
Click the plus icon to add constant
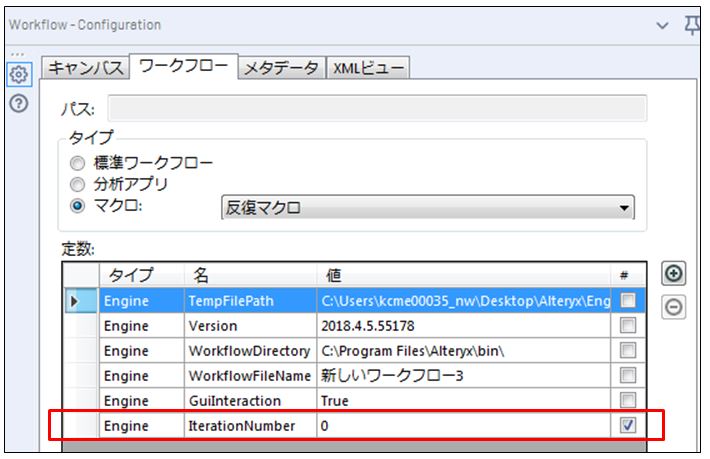click(x=674, y=274)
